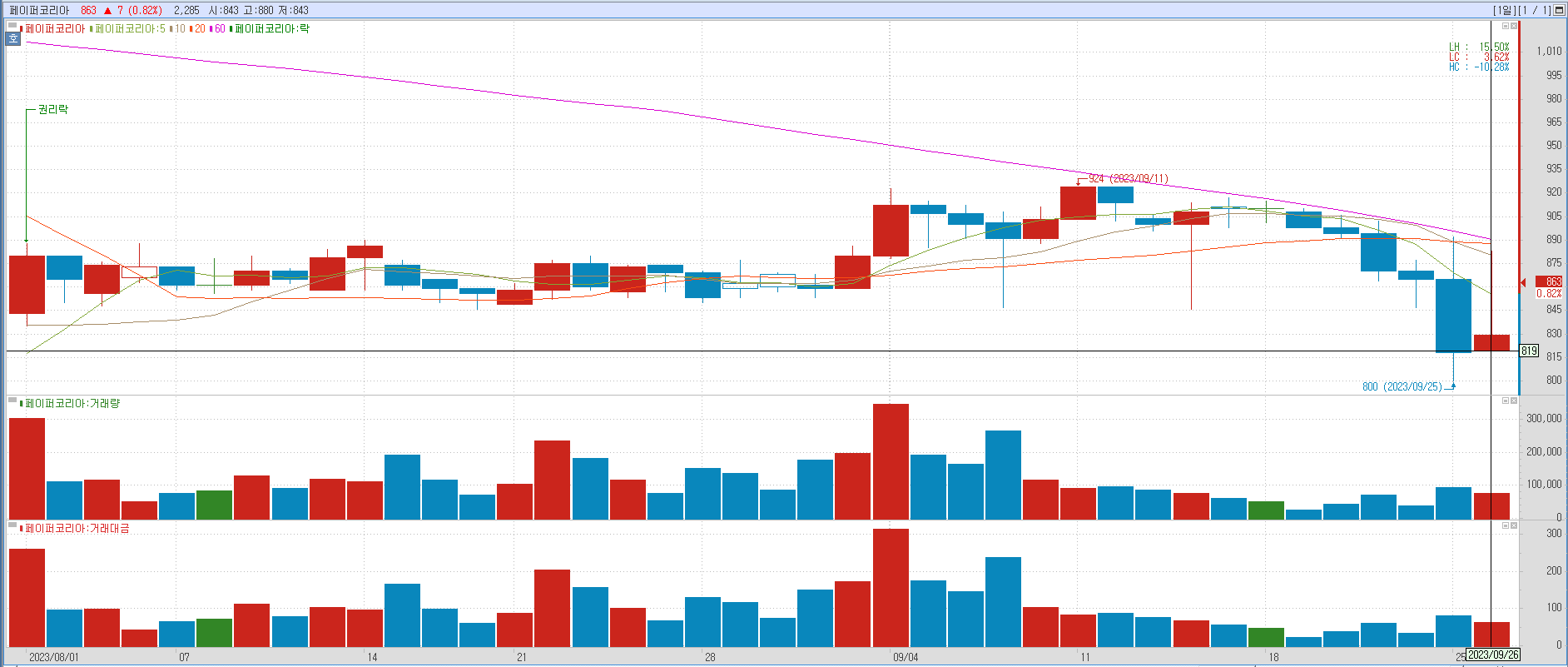
Task: Close the 거래량 volume pane
Action: click(1514, 401)
